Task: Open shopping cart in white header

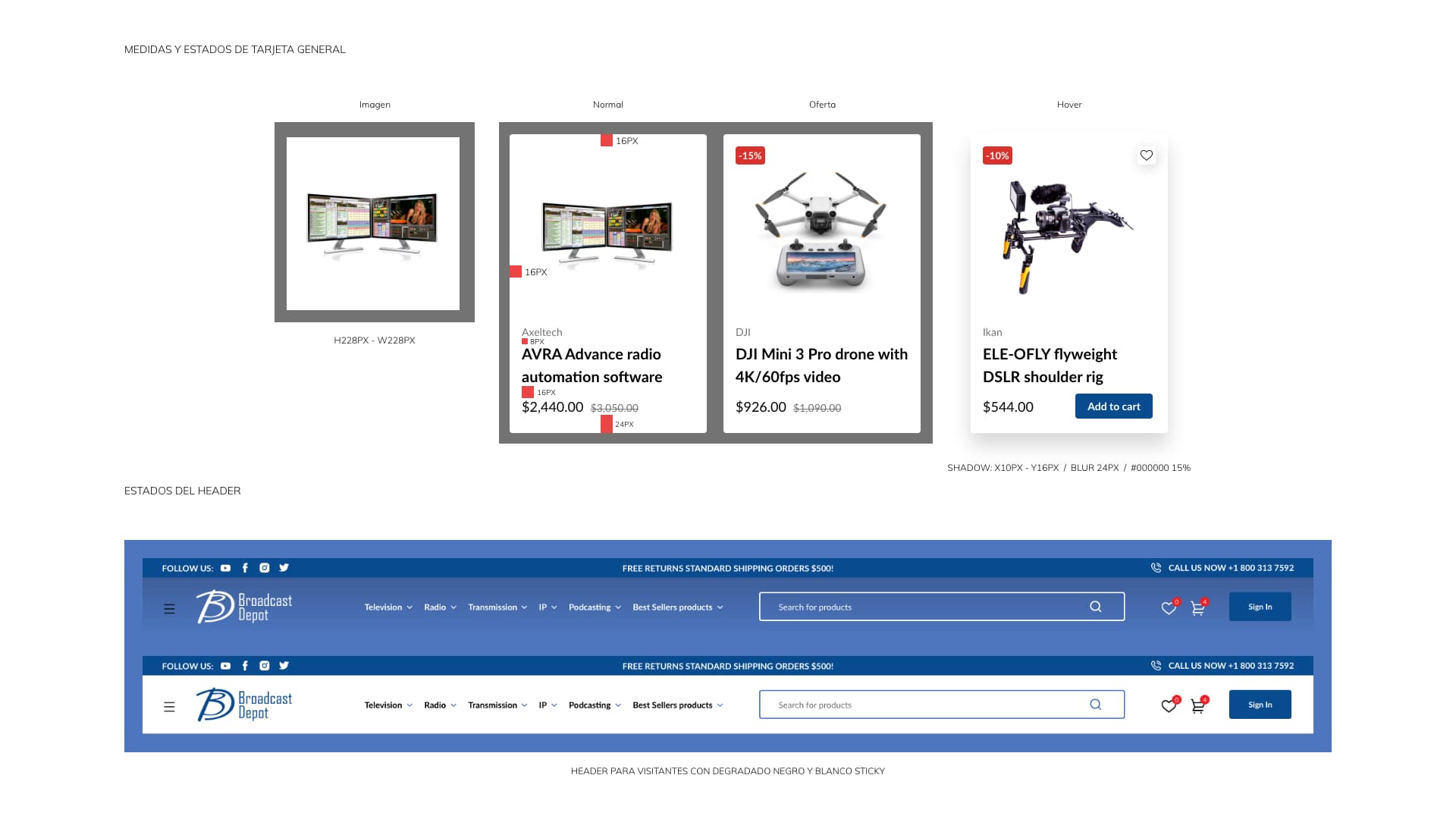Action: pyautogui.click(x=1198, y=705)
